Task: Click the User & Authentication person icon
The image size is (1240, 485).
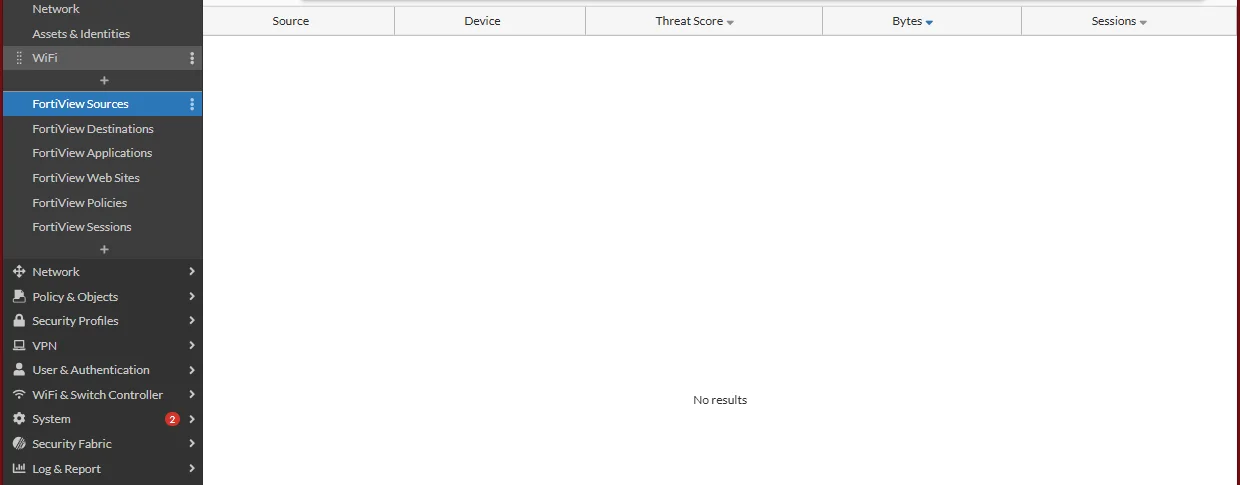Action: tap(18, 370)
